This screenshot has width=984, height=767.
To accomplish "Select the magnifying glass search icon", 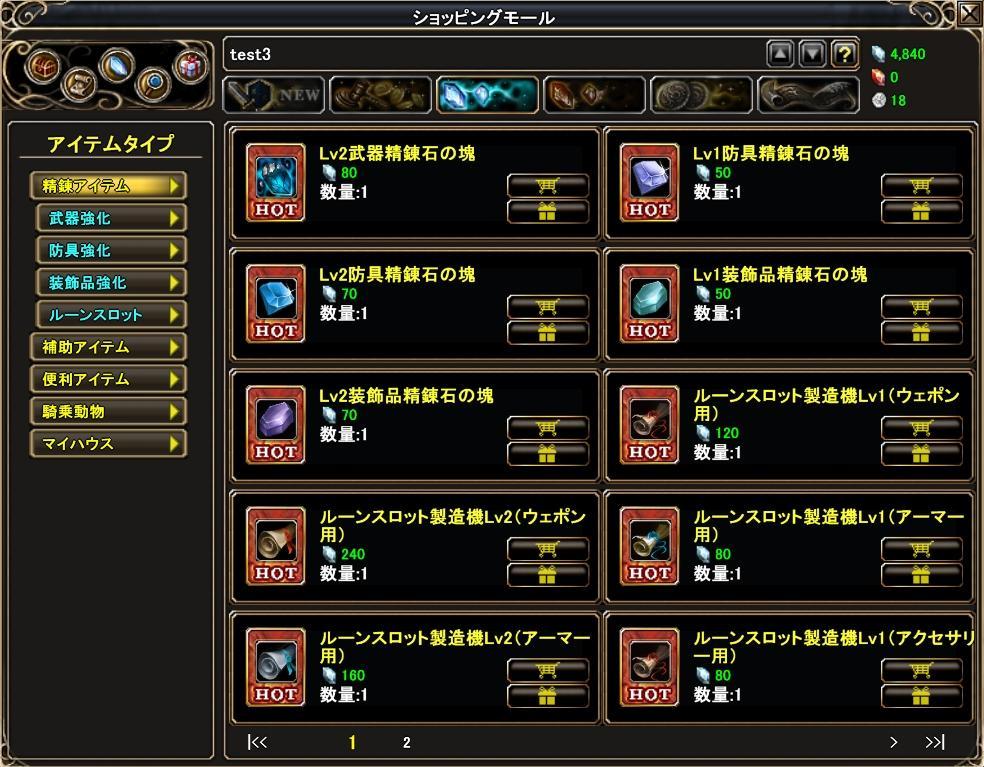I will (x=152, y=82).
